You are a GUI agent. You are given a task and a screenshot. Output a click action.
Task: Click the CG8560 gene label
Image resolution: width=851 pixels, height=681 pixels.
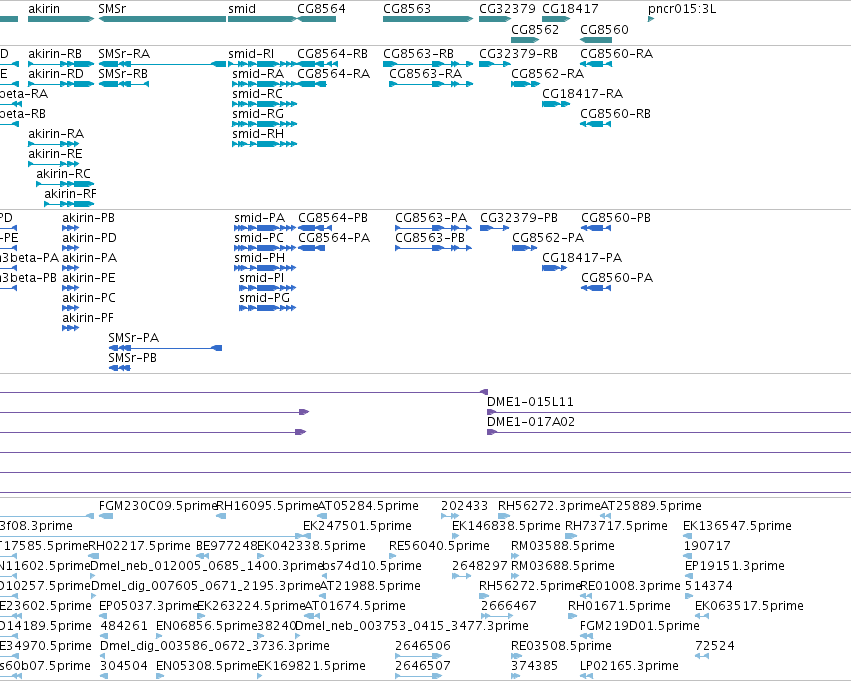[604, 29]
